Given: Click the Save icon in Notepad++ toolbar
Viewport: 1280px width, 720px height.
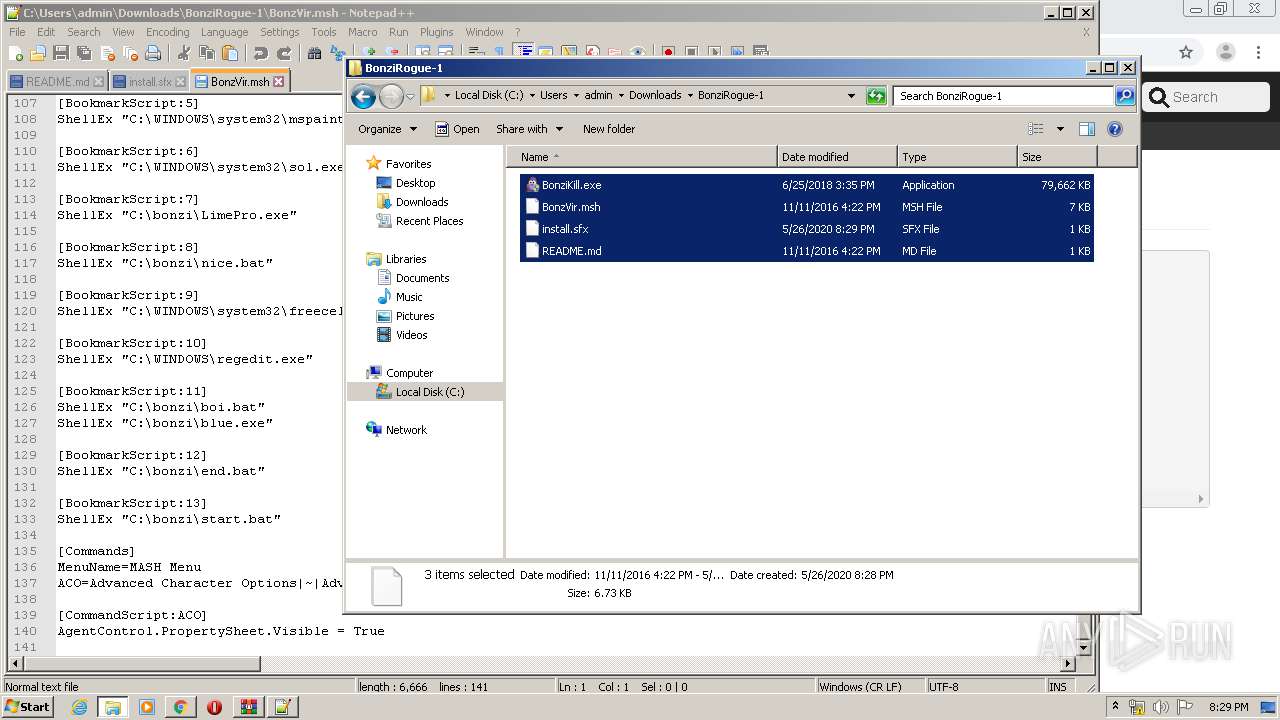Looking at the screenshot, I should (61, 53).
